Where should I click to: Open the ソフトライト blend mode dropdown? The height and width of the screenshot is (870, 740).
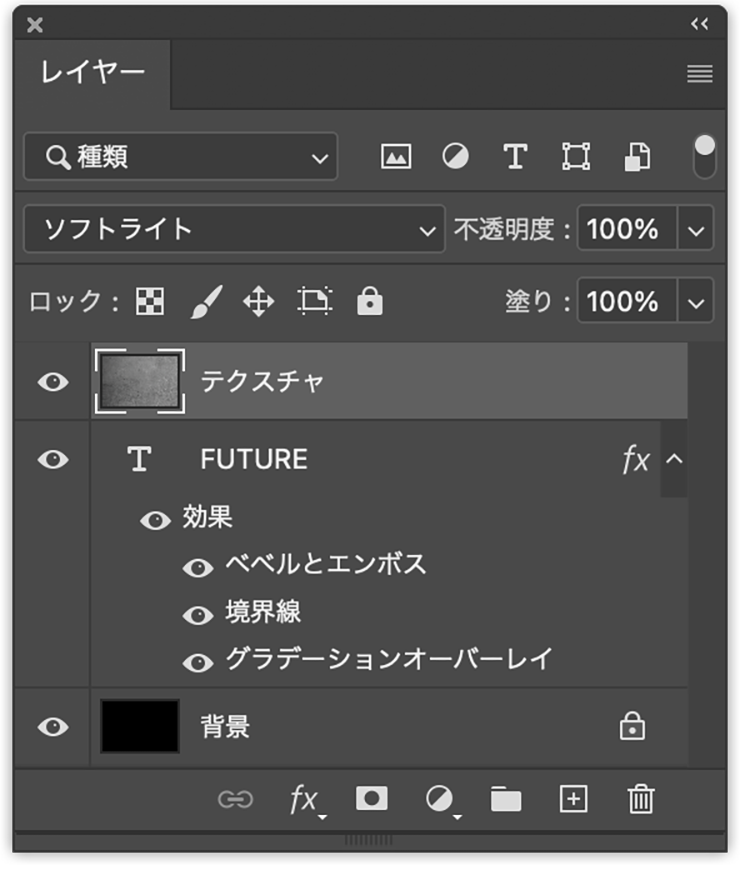pos(234,229)
